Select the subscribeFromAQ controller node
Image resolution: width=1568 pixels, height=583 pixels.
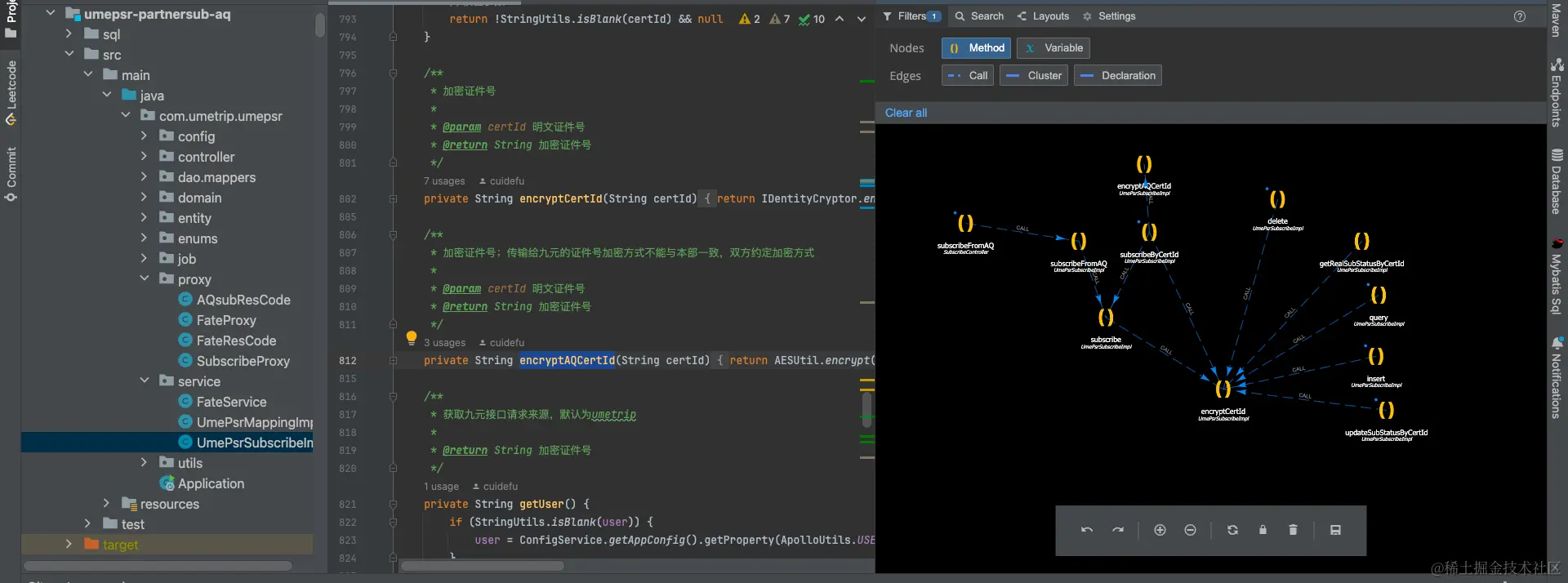[965, 223]
